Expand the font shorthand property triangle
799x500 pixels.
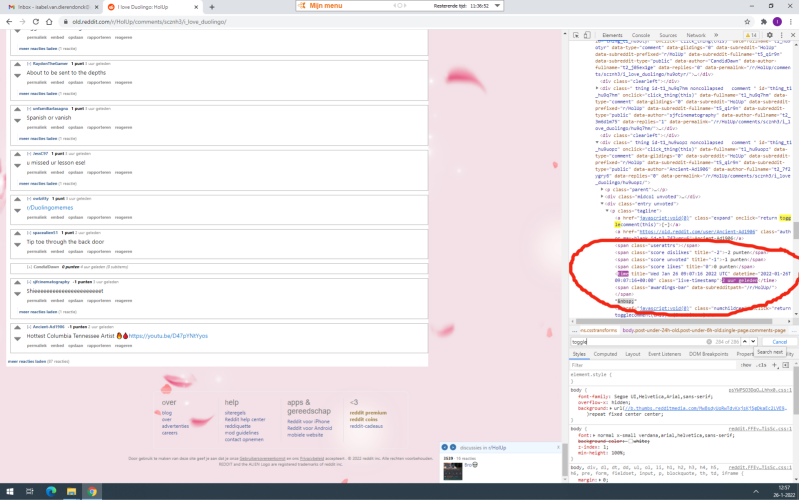pyautogui.click(x=595, y=435)
